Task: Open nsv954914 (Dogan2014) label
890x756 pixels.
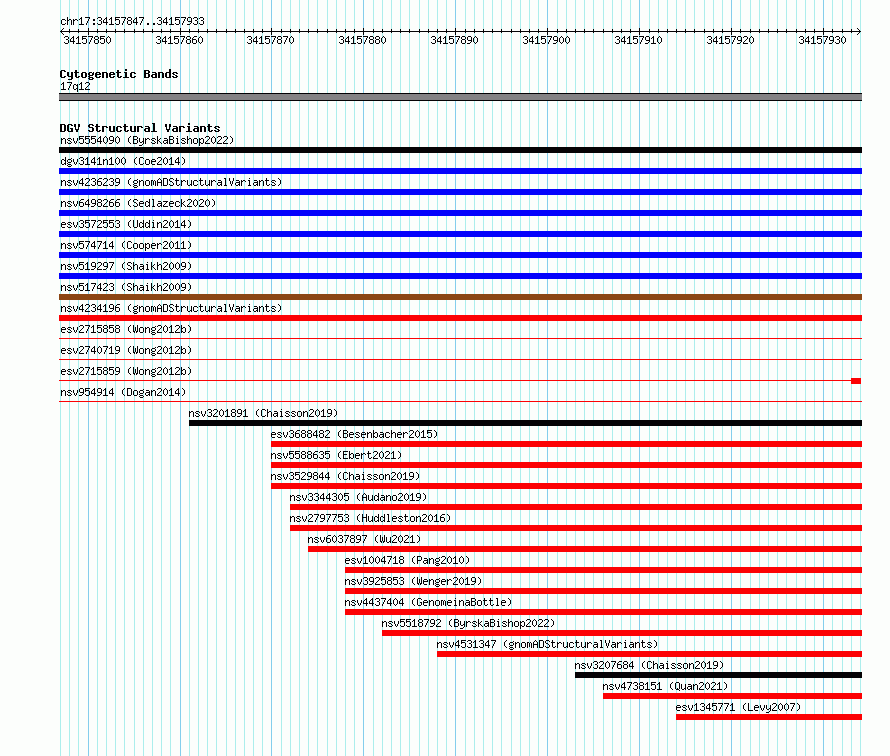Action: (123, 392)
